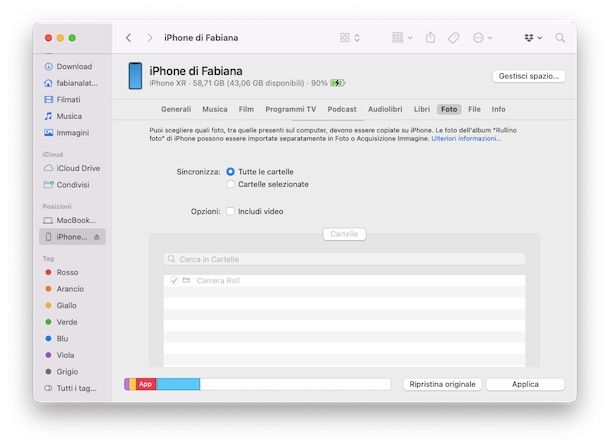Open iCloud Drive in the sidebar

[72, 168]
